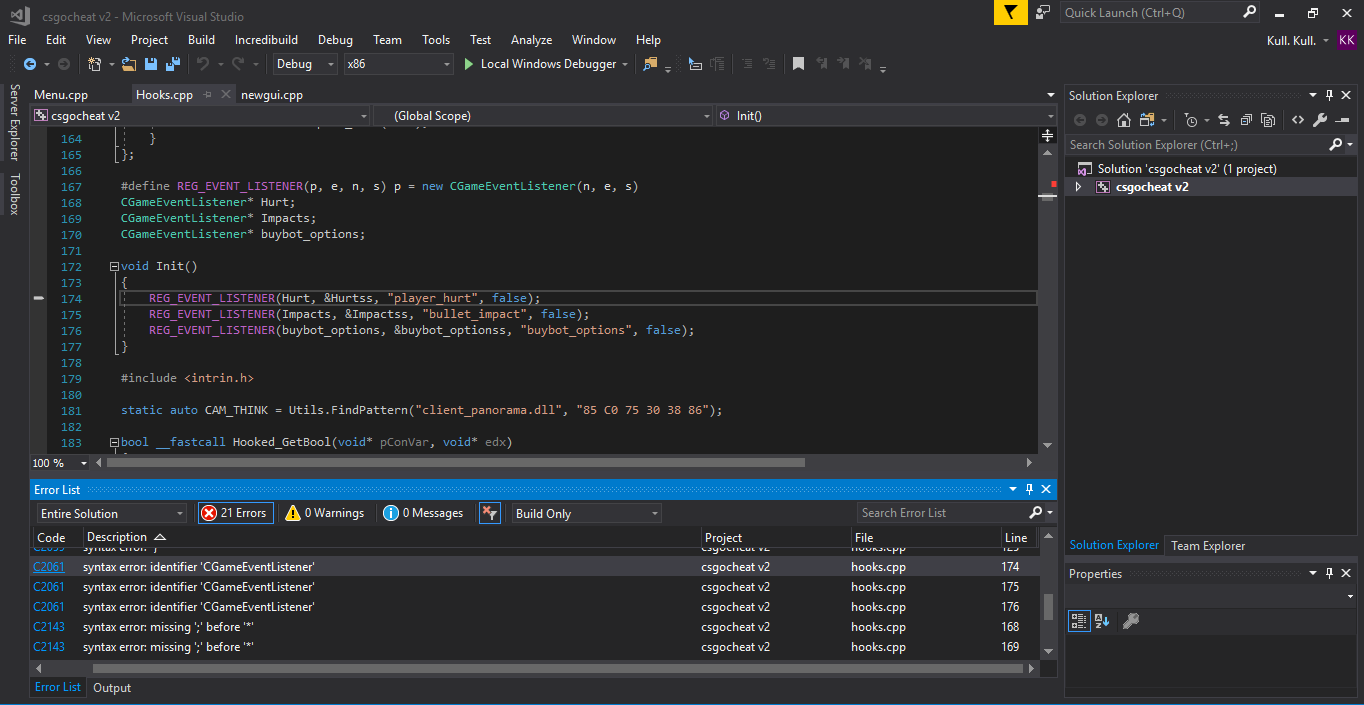Click the Open File toolbar icon

point(129,64)
